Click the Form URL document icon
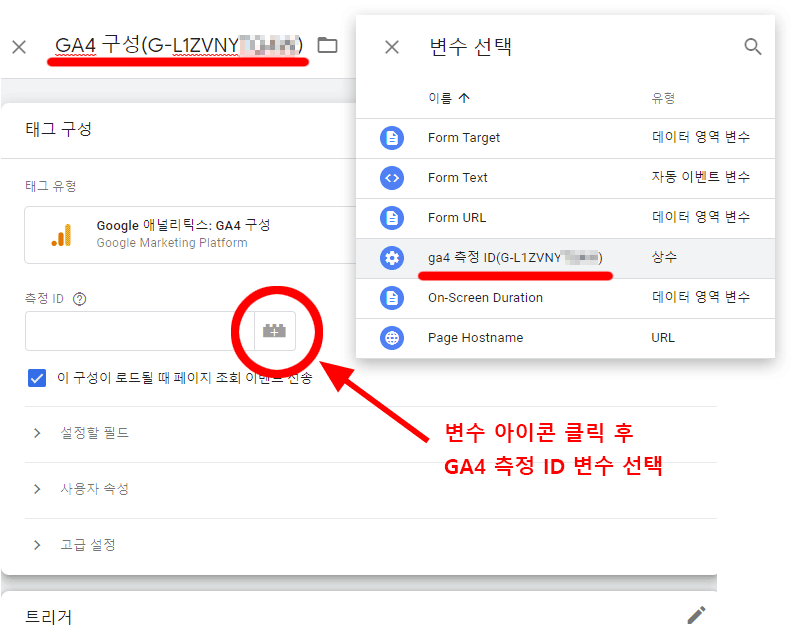The height and width of the screenshot is (636, 799). [x=392, y=218]
